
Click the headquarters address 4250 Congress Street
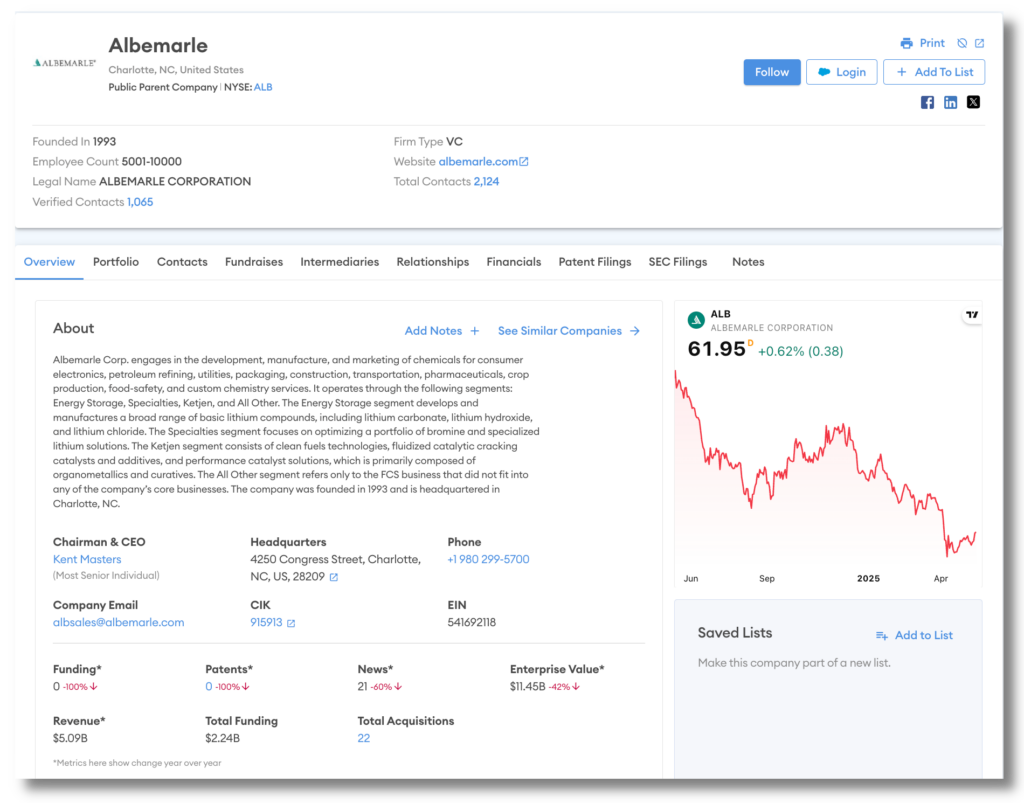point(336,568)
